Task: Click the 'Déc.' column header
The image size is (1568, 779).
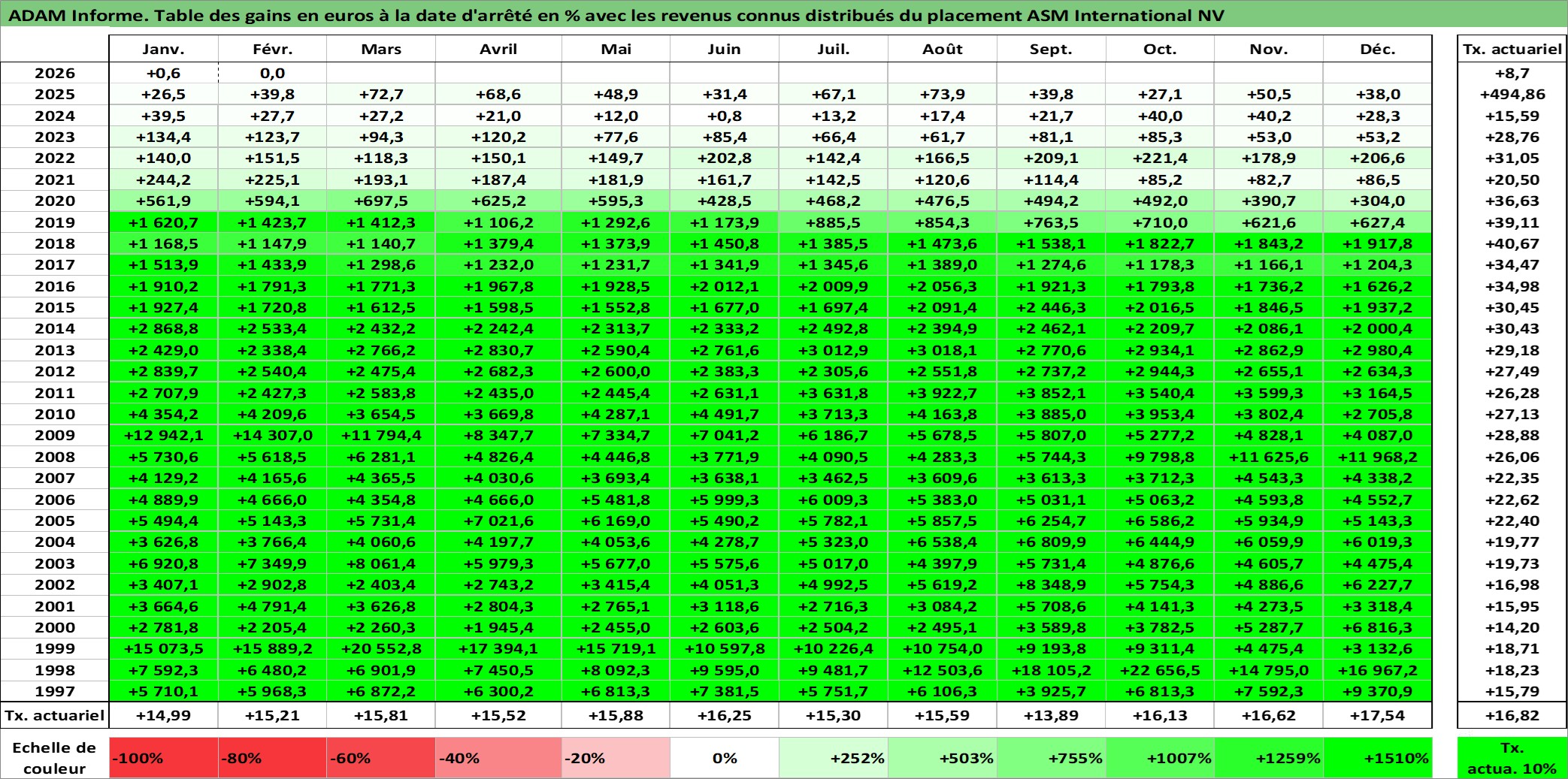Action: click(x=1378, y=49)
